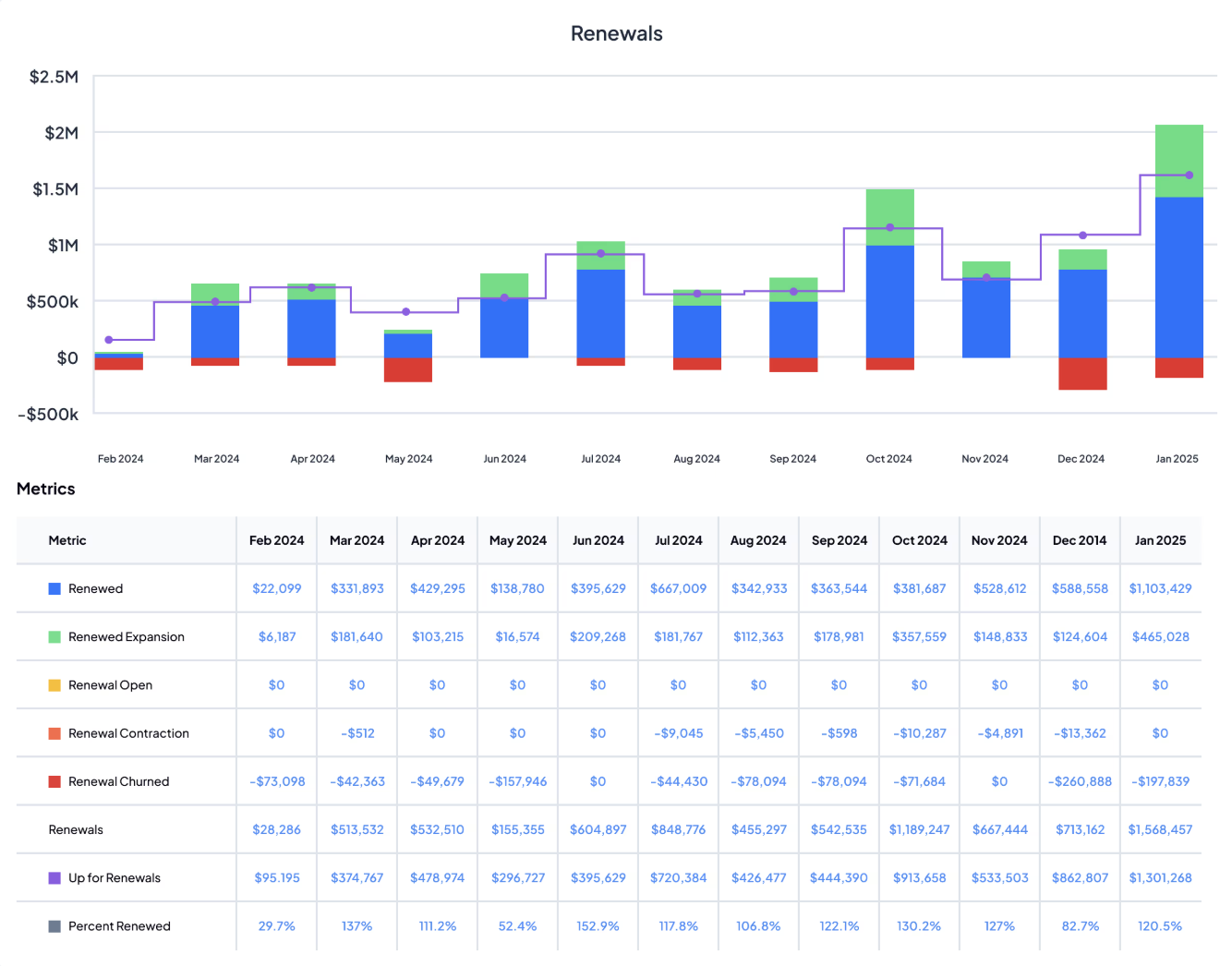Hide the Renewal Churned series
Image resolution: width=1232 pixels, height=966 pixels.
[118, 781]
